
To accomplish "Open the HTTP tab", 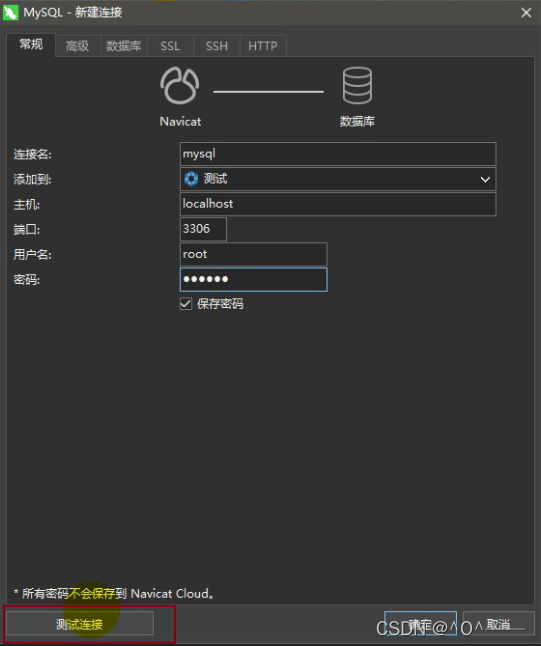I will click(263, 46).
